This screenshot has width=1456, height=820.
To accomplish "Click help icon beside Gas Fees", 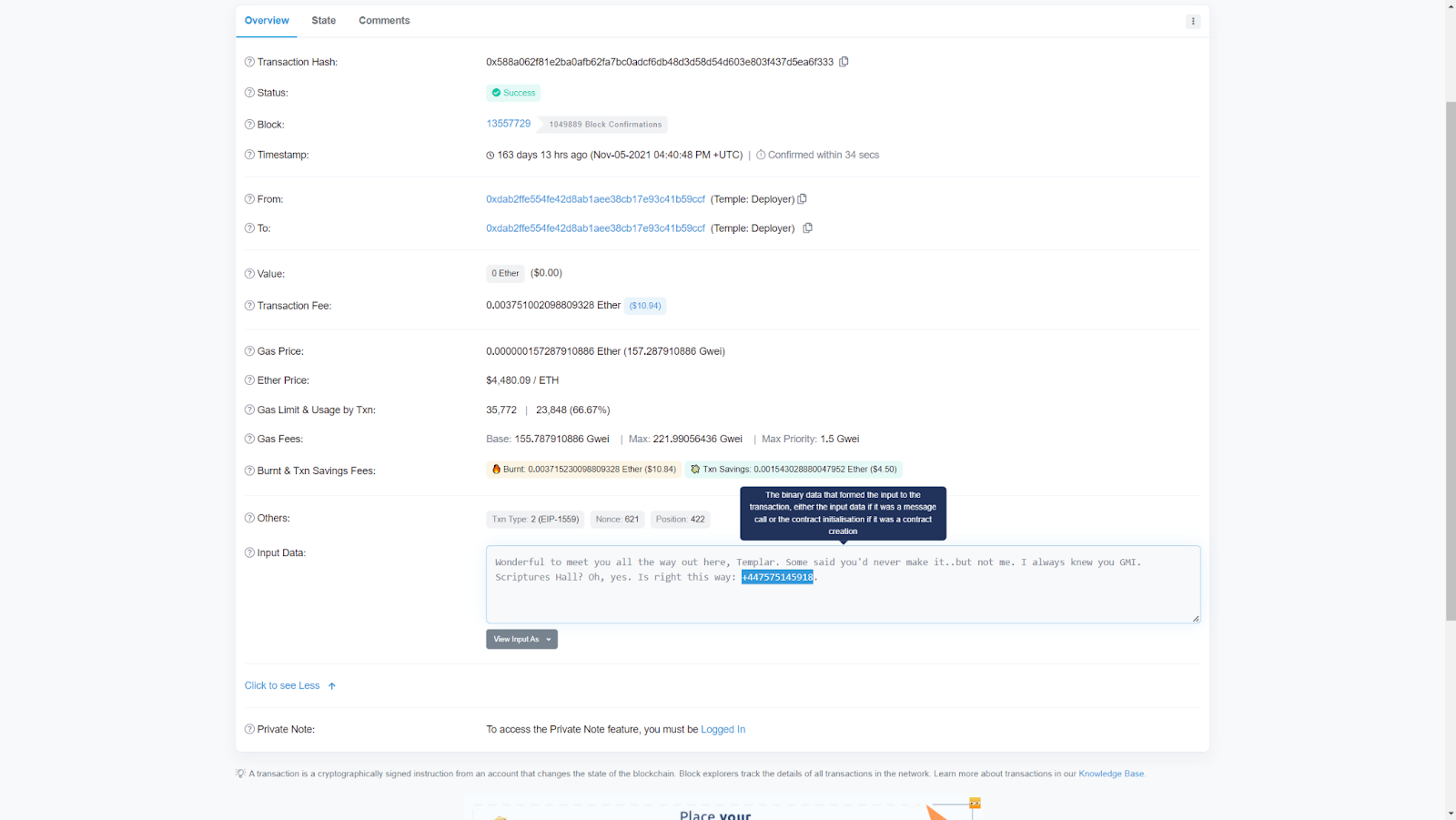I will (x=249, y=439).
